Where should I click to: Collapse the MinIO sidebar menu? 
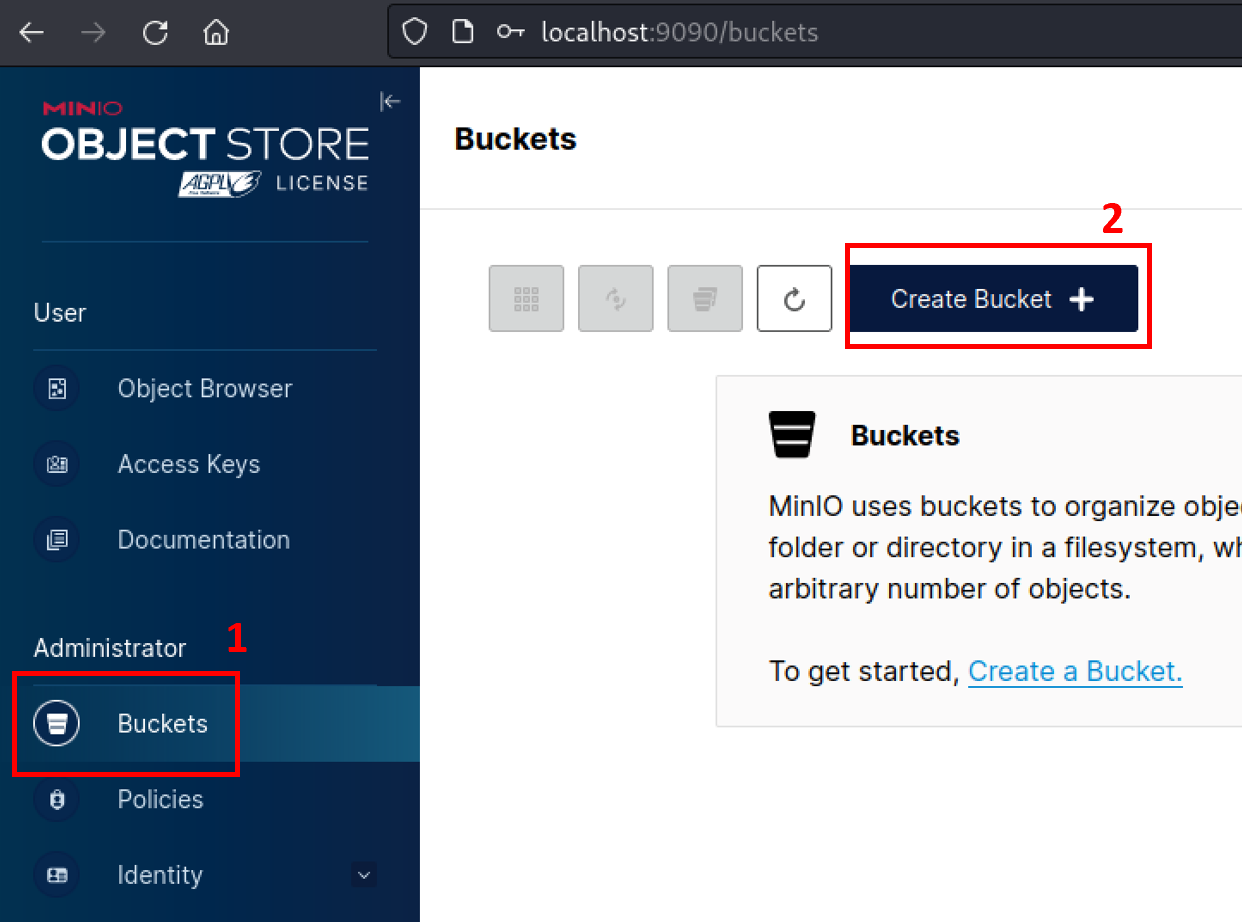(x=390, y=101)
